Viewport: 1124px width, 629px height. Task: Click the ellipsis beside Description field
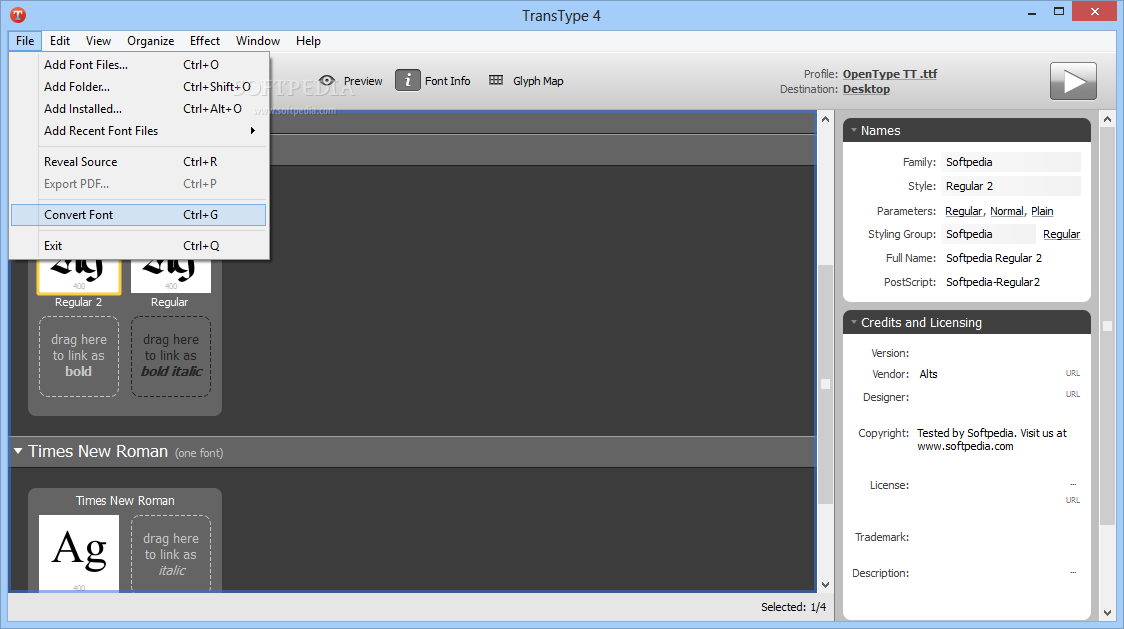click(x=1073, y=572)
